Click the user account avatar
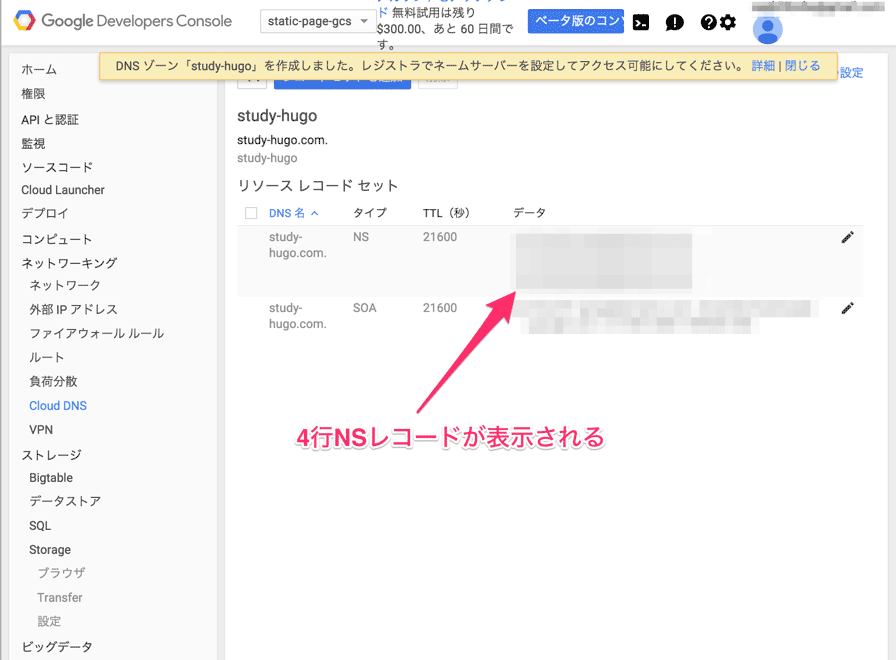Image resolution: width=896 pixels, height=660 pixels. point(767,30)
